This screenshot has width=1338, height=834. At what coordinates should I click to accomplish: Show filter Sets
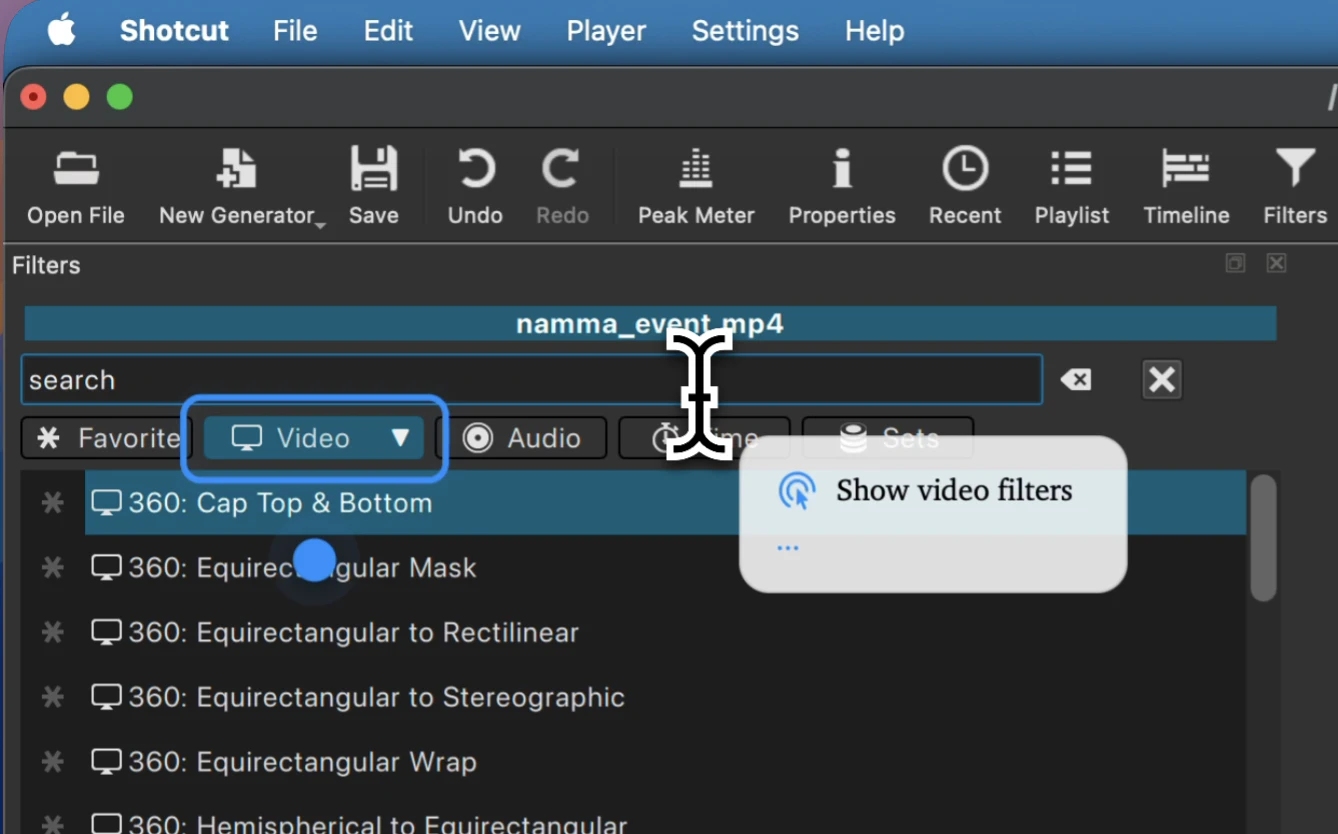[888, 438]
